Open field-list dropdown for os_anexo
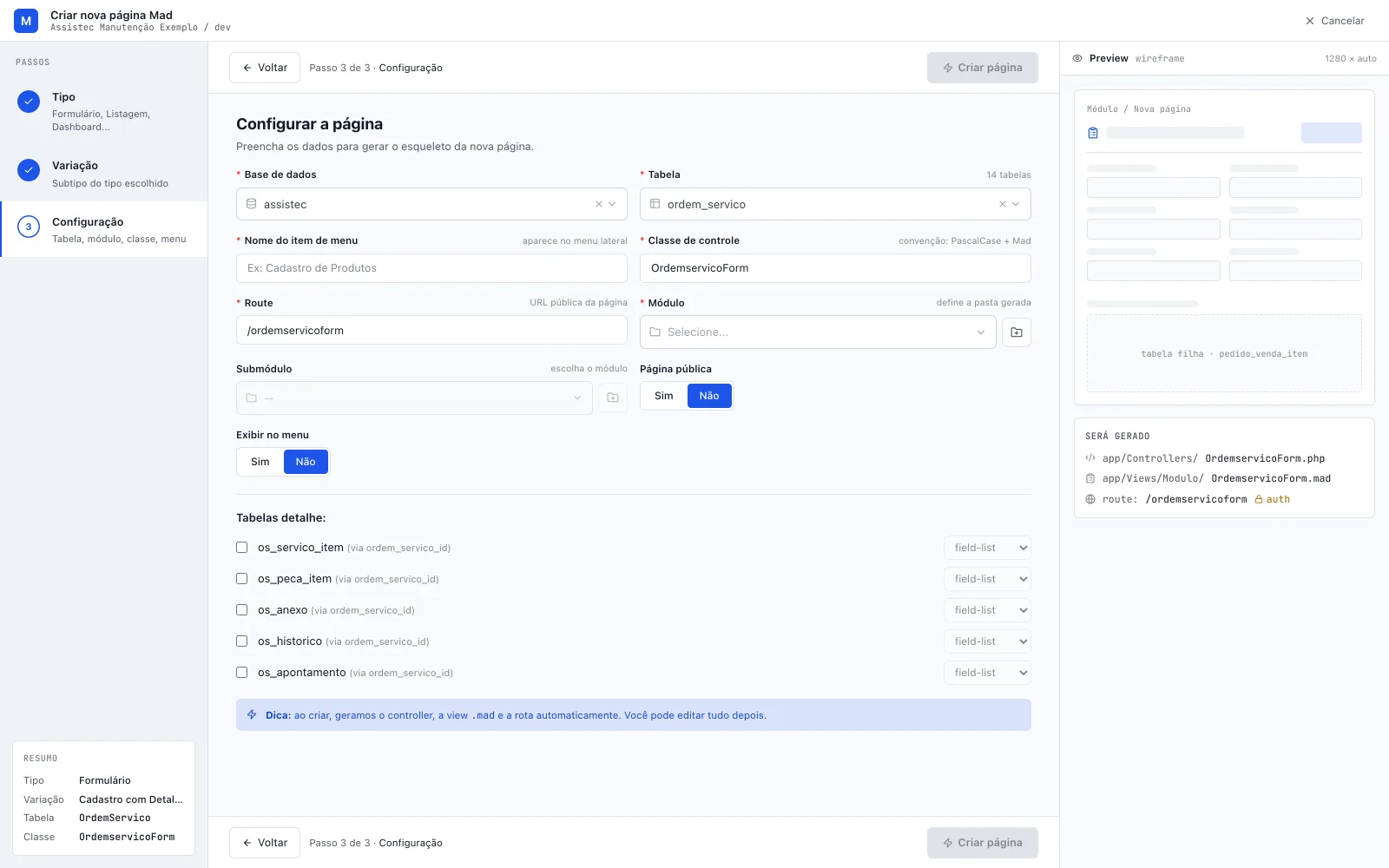The image size is (1389, 868). [x=987, y=610]
